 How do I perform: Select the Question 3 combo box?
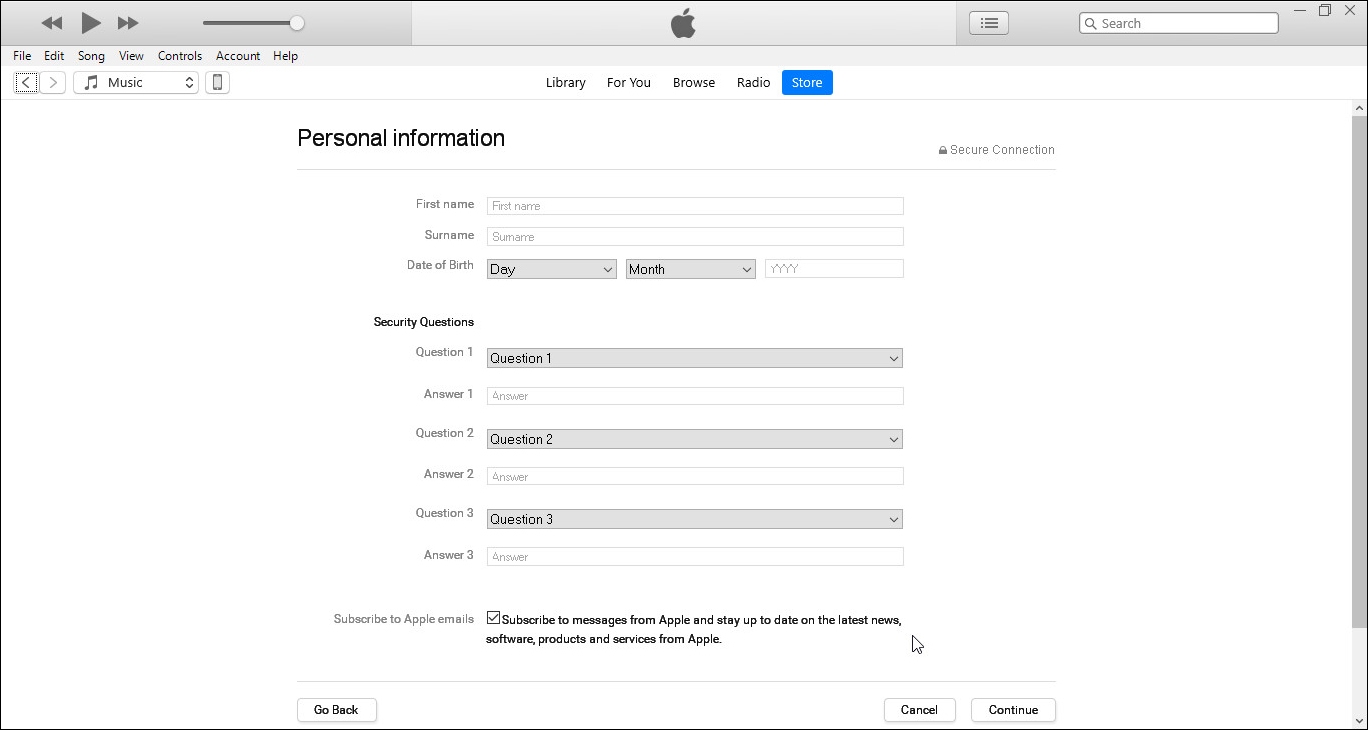tap(694, 519)
